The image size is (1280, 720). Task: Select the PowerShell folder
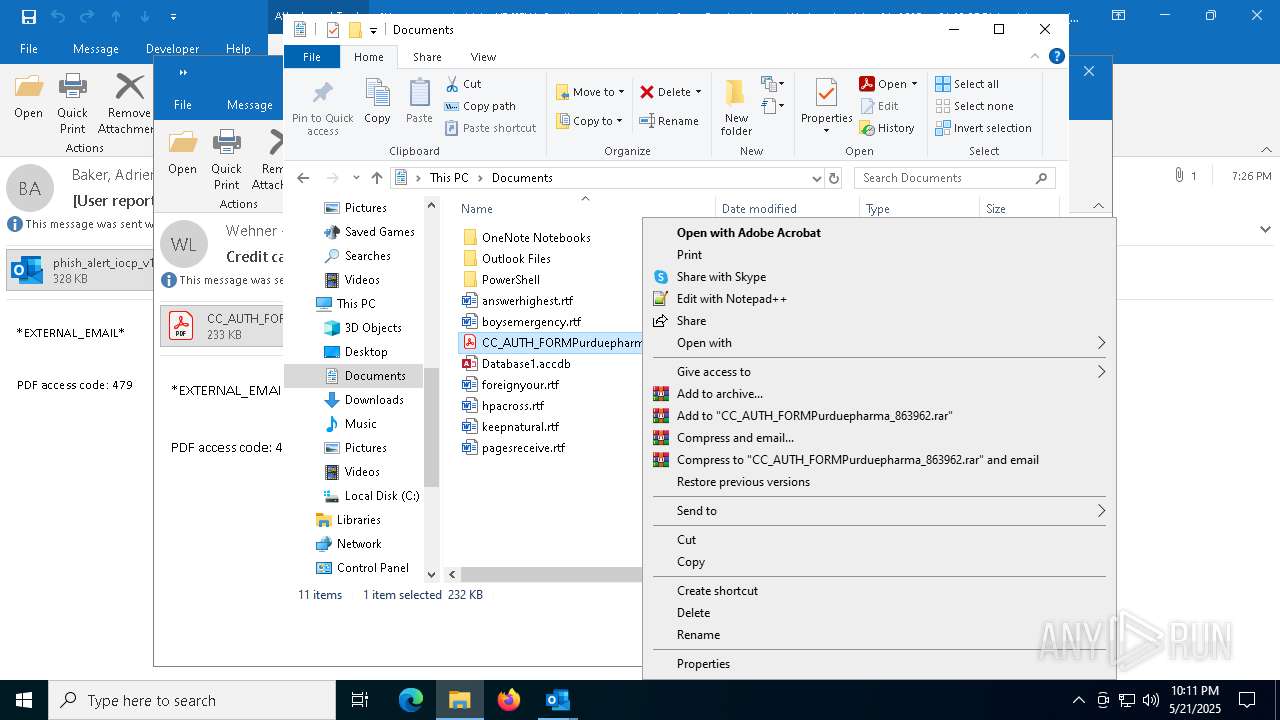pos(501,280)
